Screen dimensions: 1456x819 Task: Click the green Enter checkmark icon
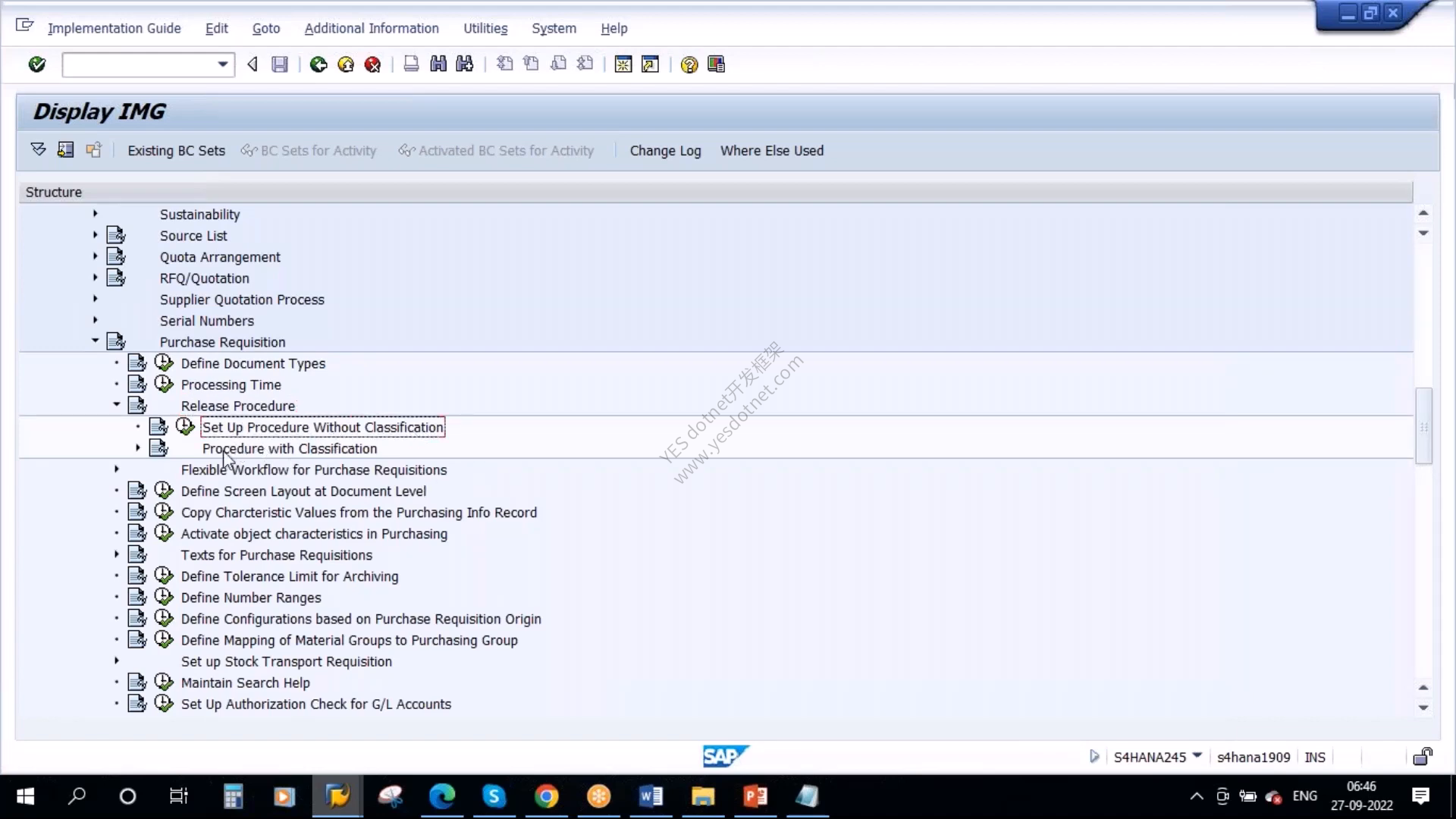[x=36, y=64]
